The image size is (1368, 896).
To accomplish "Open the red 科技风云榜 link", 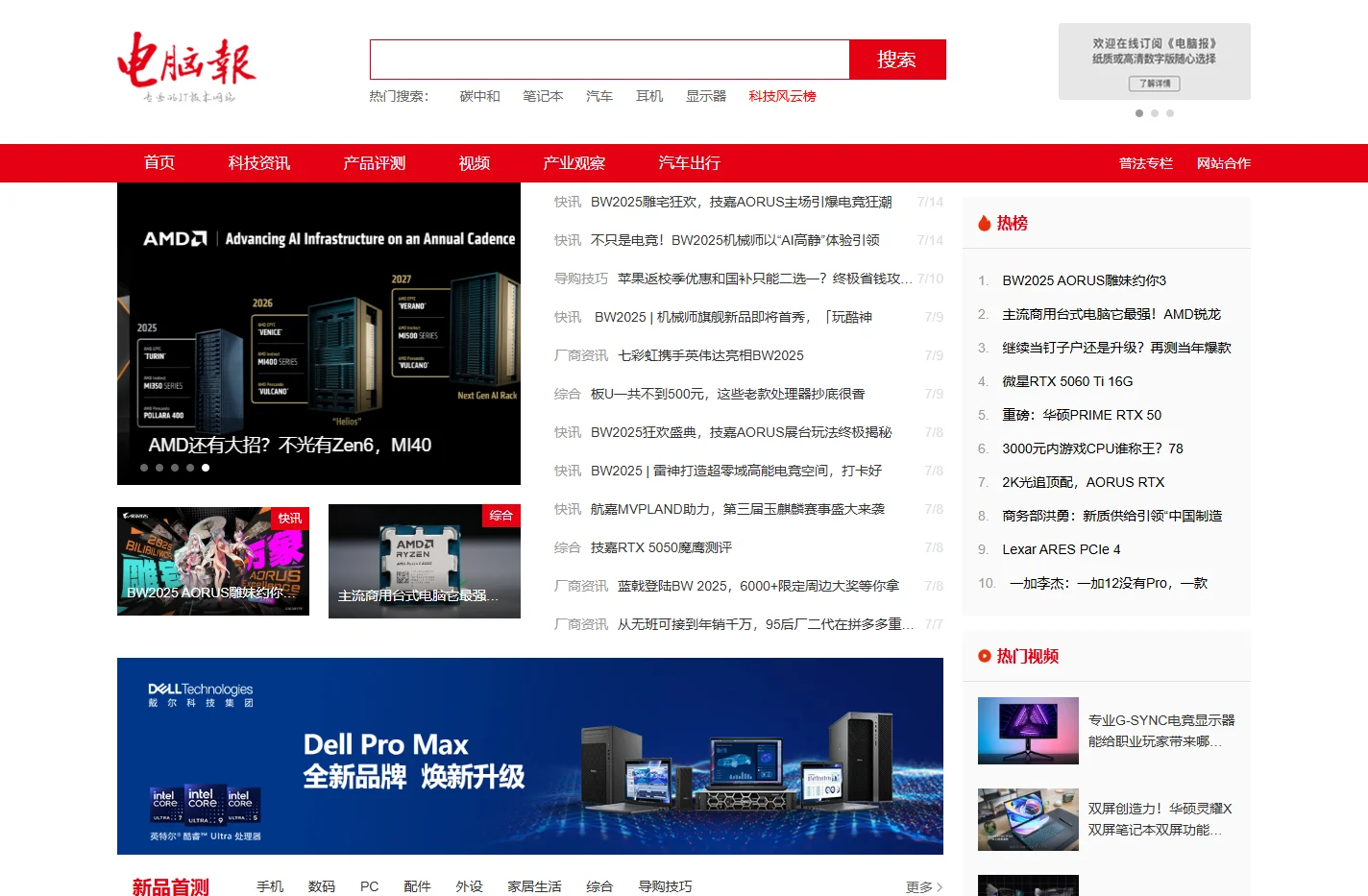I will tap(783, 96).
